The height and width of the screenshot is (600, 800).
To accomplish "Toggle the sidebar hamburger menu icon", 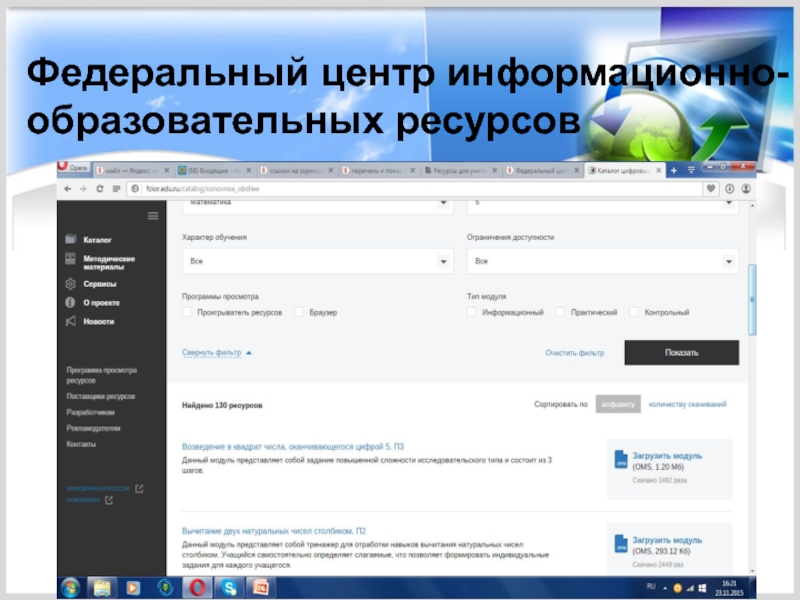I will 153,216.
